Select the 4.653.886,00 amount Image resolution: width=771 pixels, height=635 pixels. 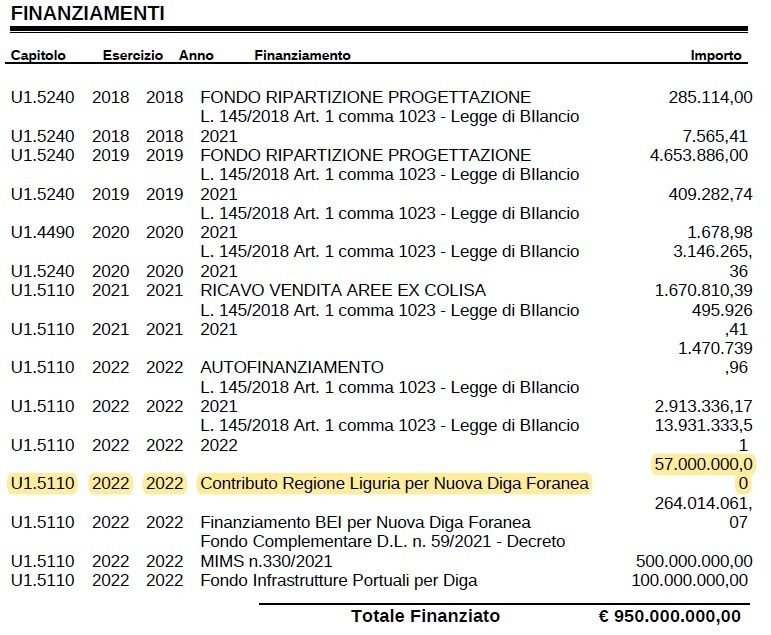[x=699, y=155]
